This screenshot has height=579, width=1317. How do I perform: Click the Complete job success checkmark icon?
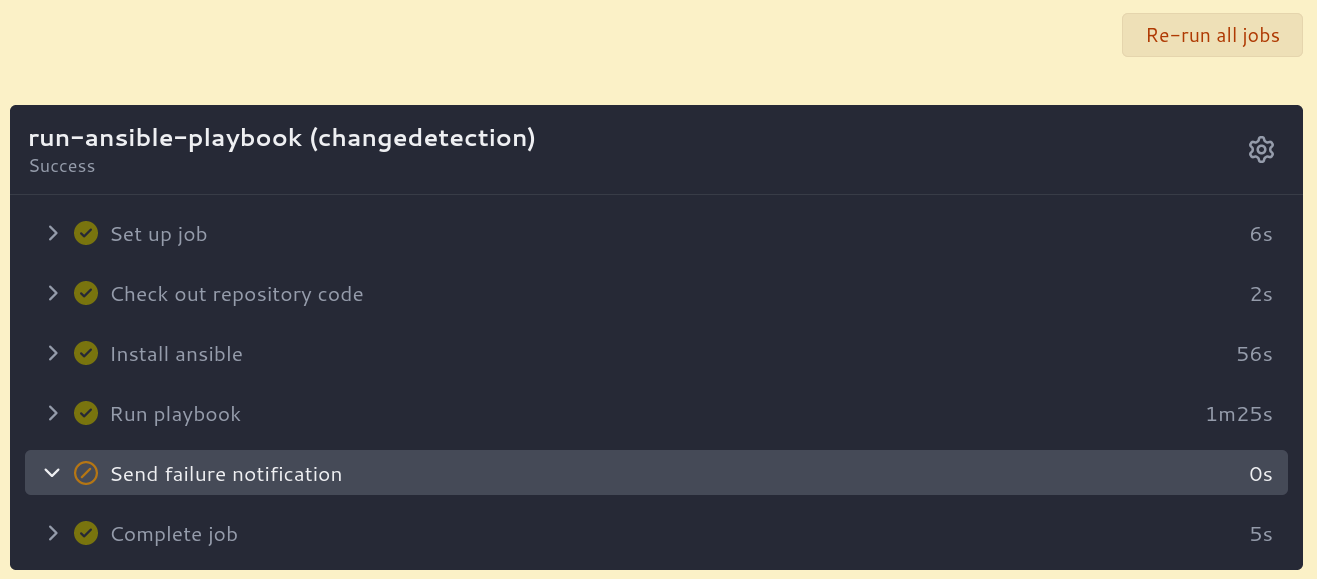coord(86,534)
